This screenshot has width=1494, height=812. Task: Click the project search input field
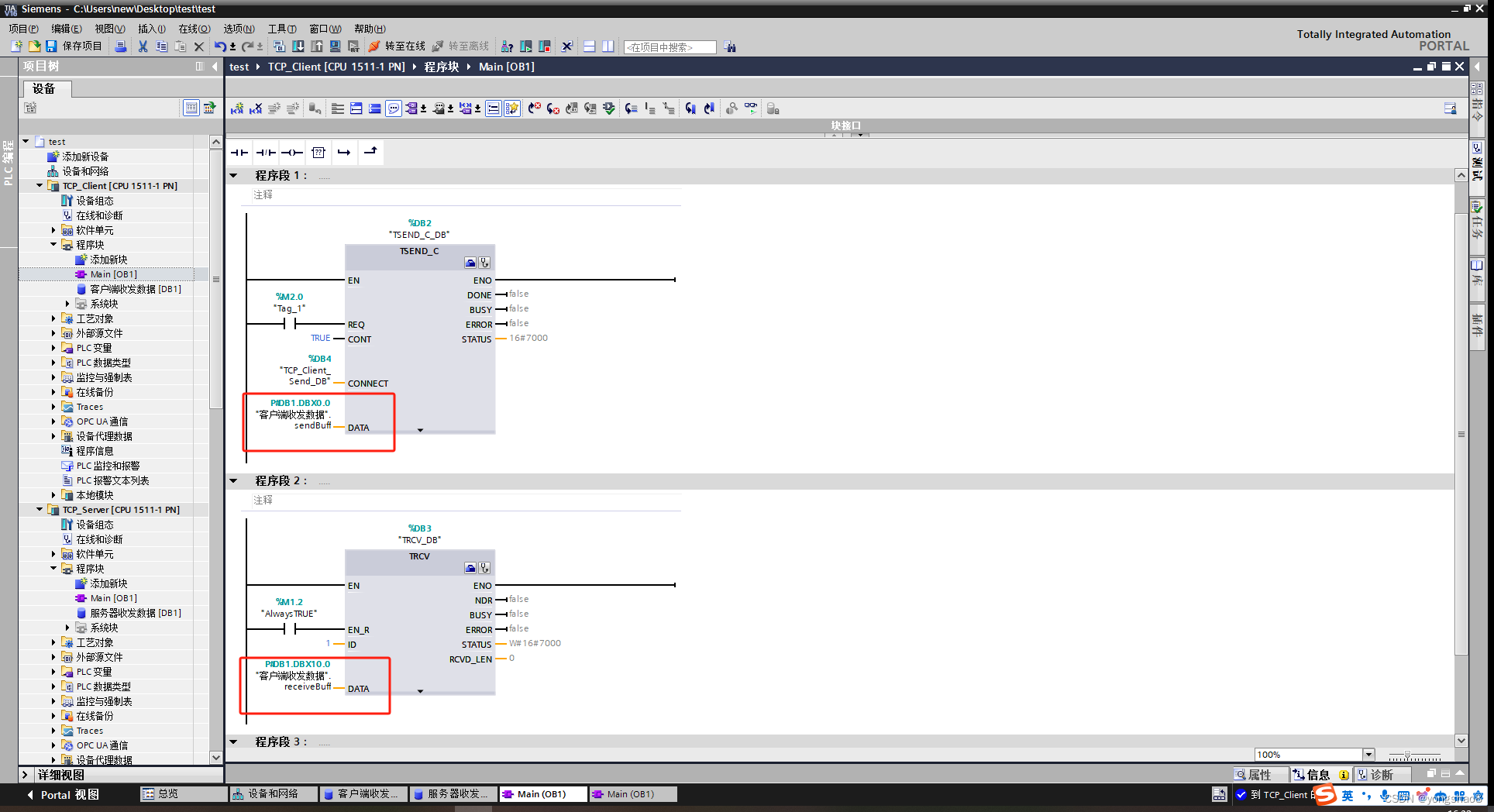pos(670,47)
